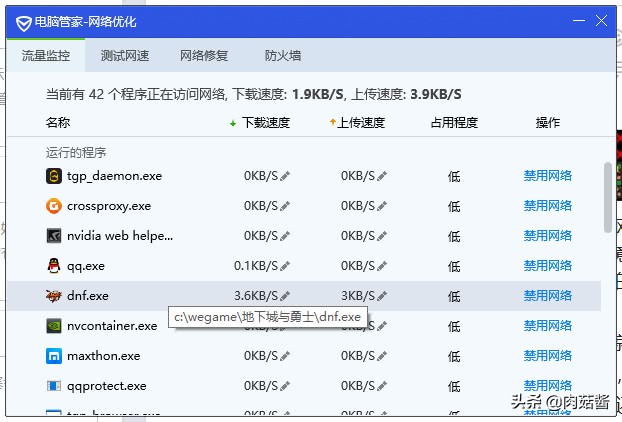This screenshot has width=622, height=422.
Task: Minimize the 电脑管家 network window
Action: [x=579, y=21]
